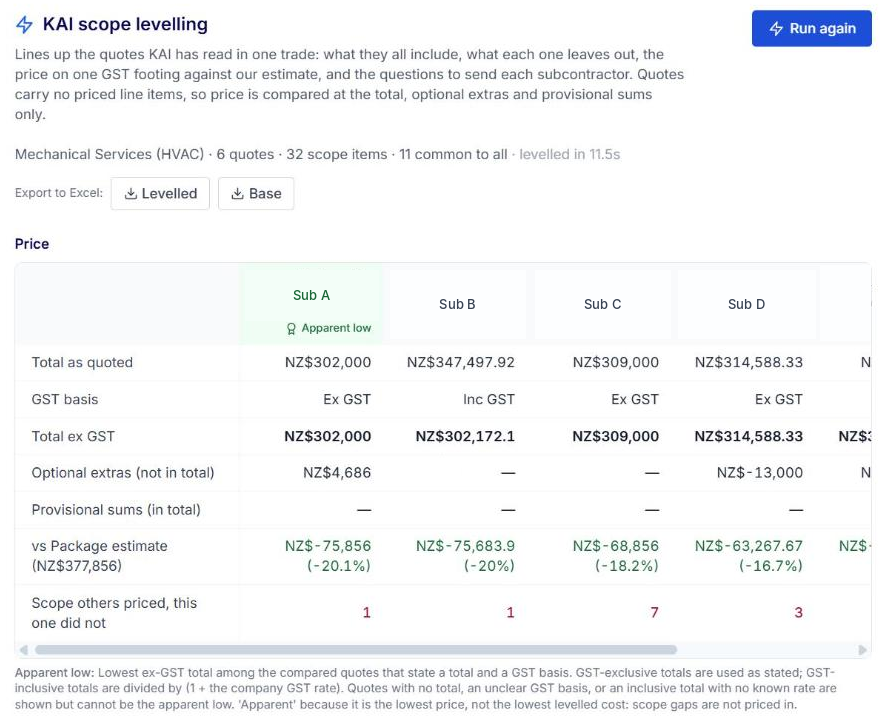Click the KAI scope levelling heading text
Screen dimensions: 880x720
tap(125, 25)
